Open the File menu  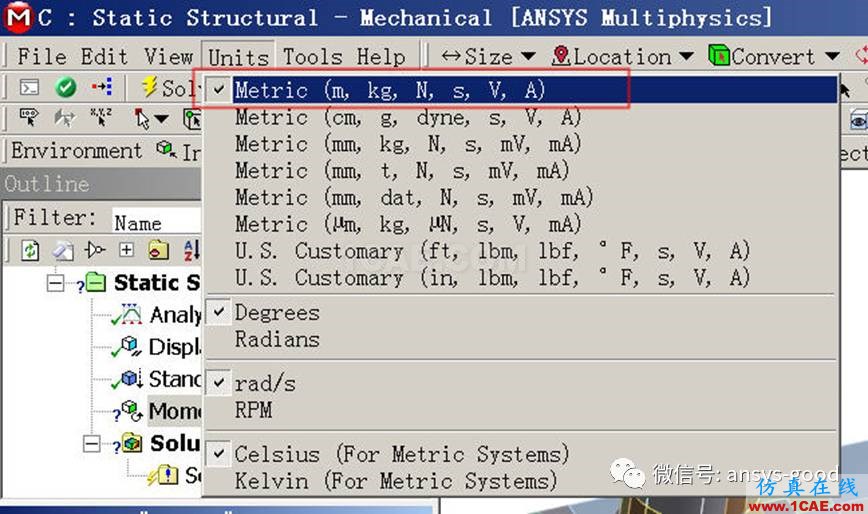click(x=42, y=56)
